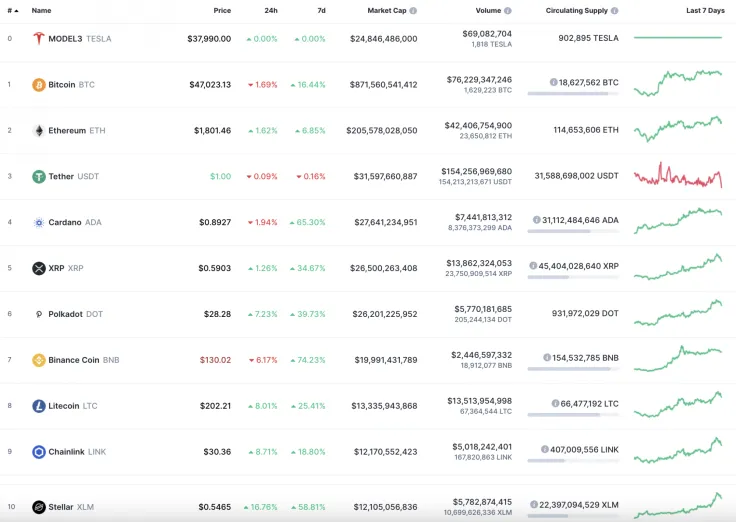
Task: Click Cardano's circulating supply progress bar
Action: (x=573, y=231)
